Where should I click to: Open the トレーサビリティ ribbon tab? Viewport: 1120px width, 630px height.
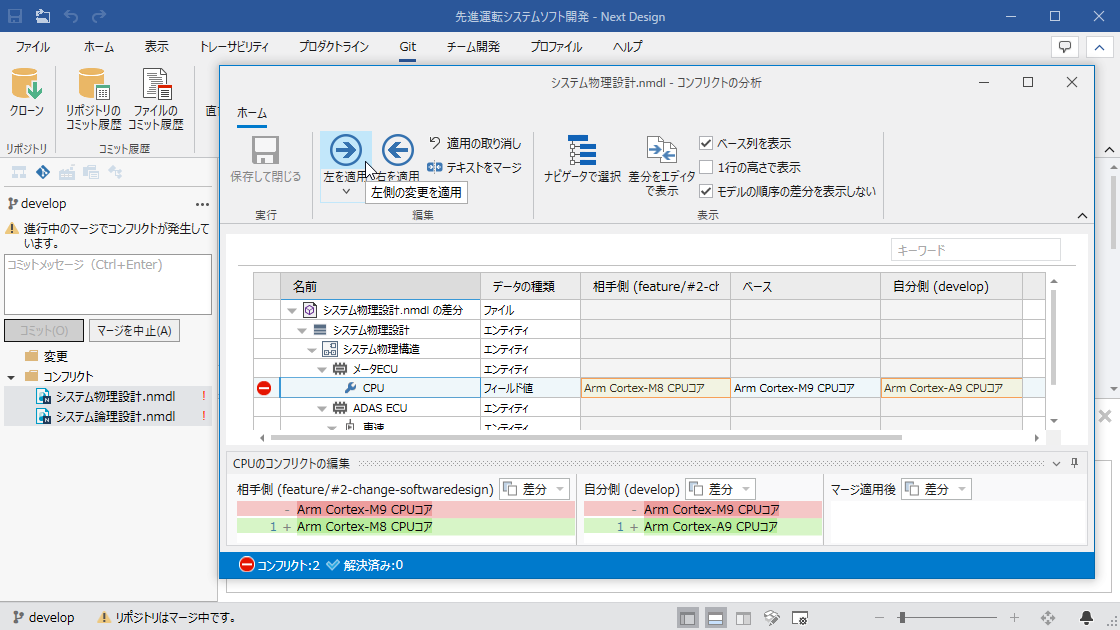(234, 46)
